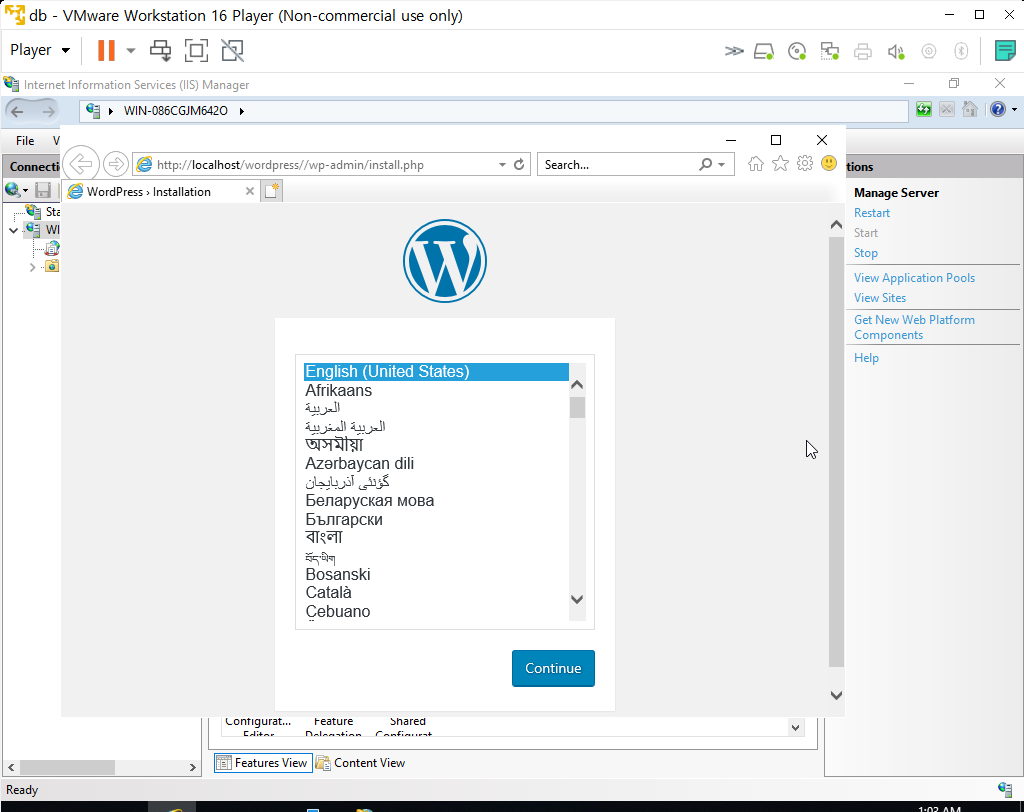The height and width of the screenshot is (812, 1024).
Task: Open Help link in Actions pane
Action: 866,358
